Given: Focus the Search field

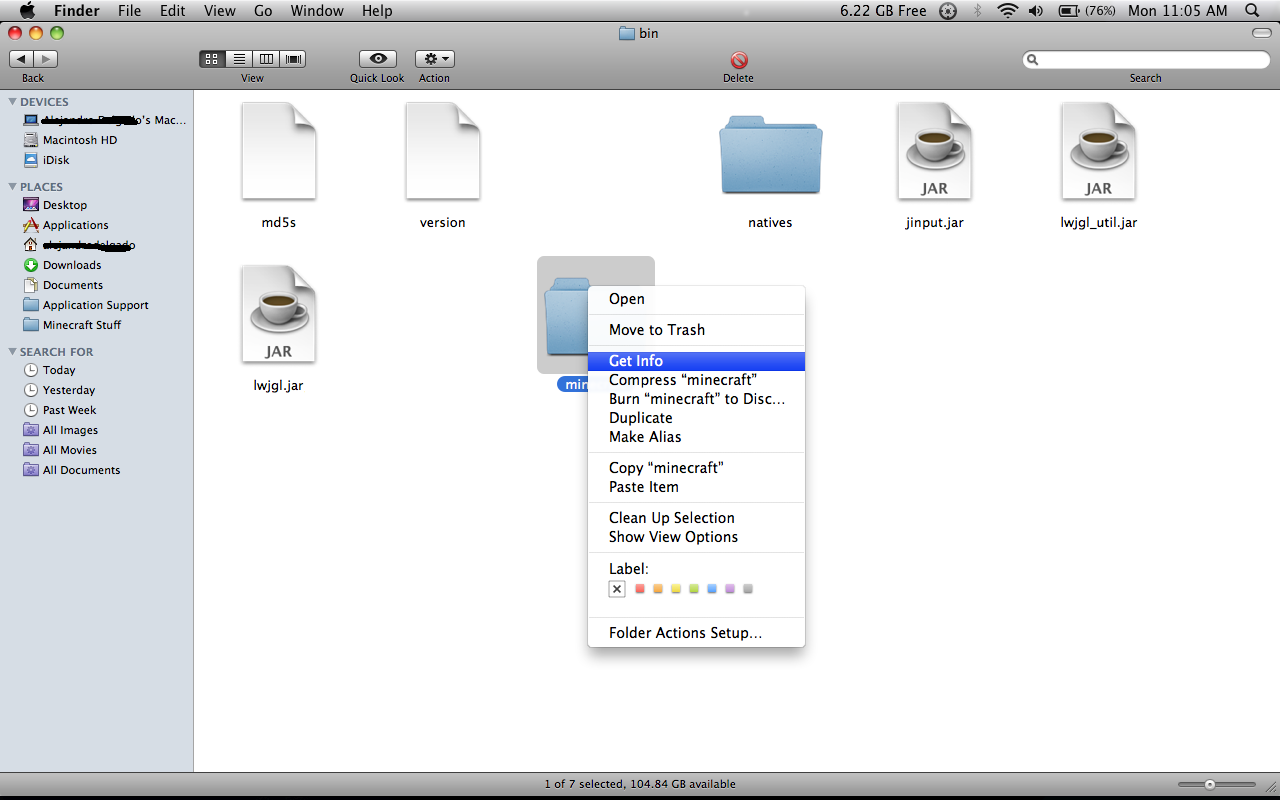Looking at the screenshot, I should tap(1146, 60).
